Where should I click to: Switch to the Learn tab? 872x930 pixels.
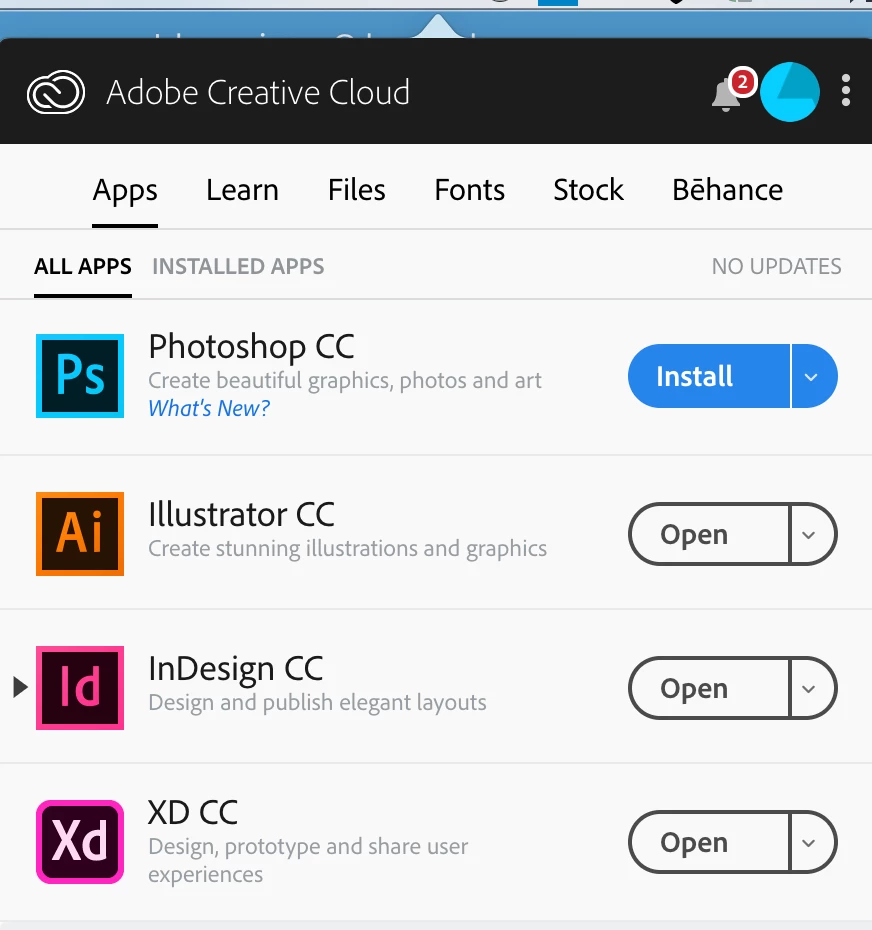click(x=242, y=190)
